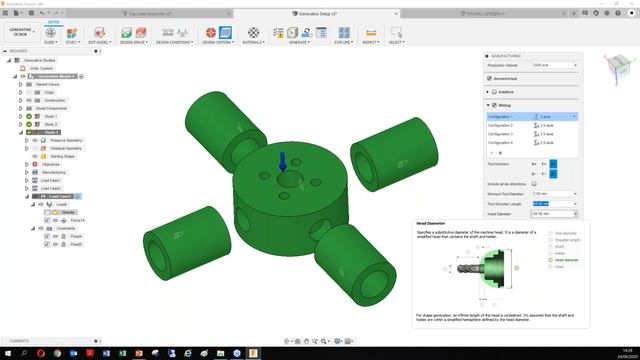Collapse the Constraints tree node
The width and height of the screenshot is (640, 360).
point(33,229)
